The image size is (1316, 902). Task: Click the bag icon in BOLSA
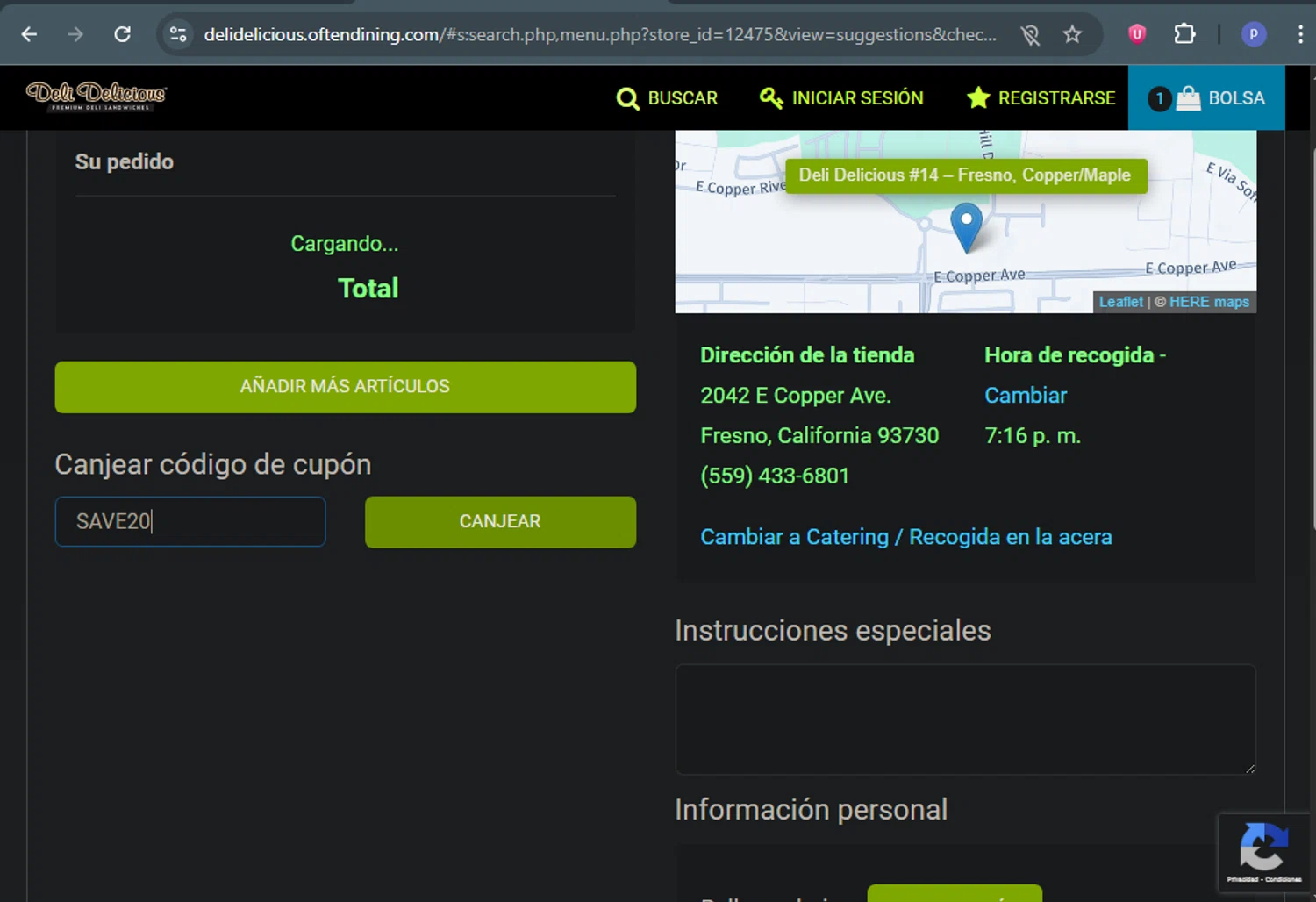coord(1188,97)
